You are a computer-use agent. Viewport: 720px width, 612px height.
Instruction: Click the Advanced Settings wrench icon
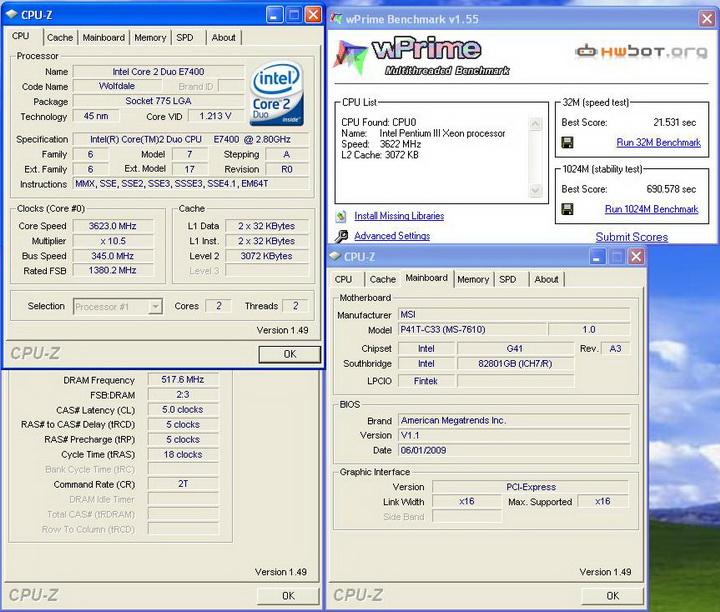pyautogui.click(x=341, y=236)
